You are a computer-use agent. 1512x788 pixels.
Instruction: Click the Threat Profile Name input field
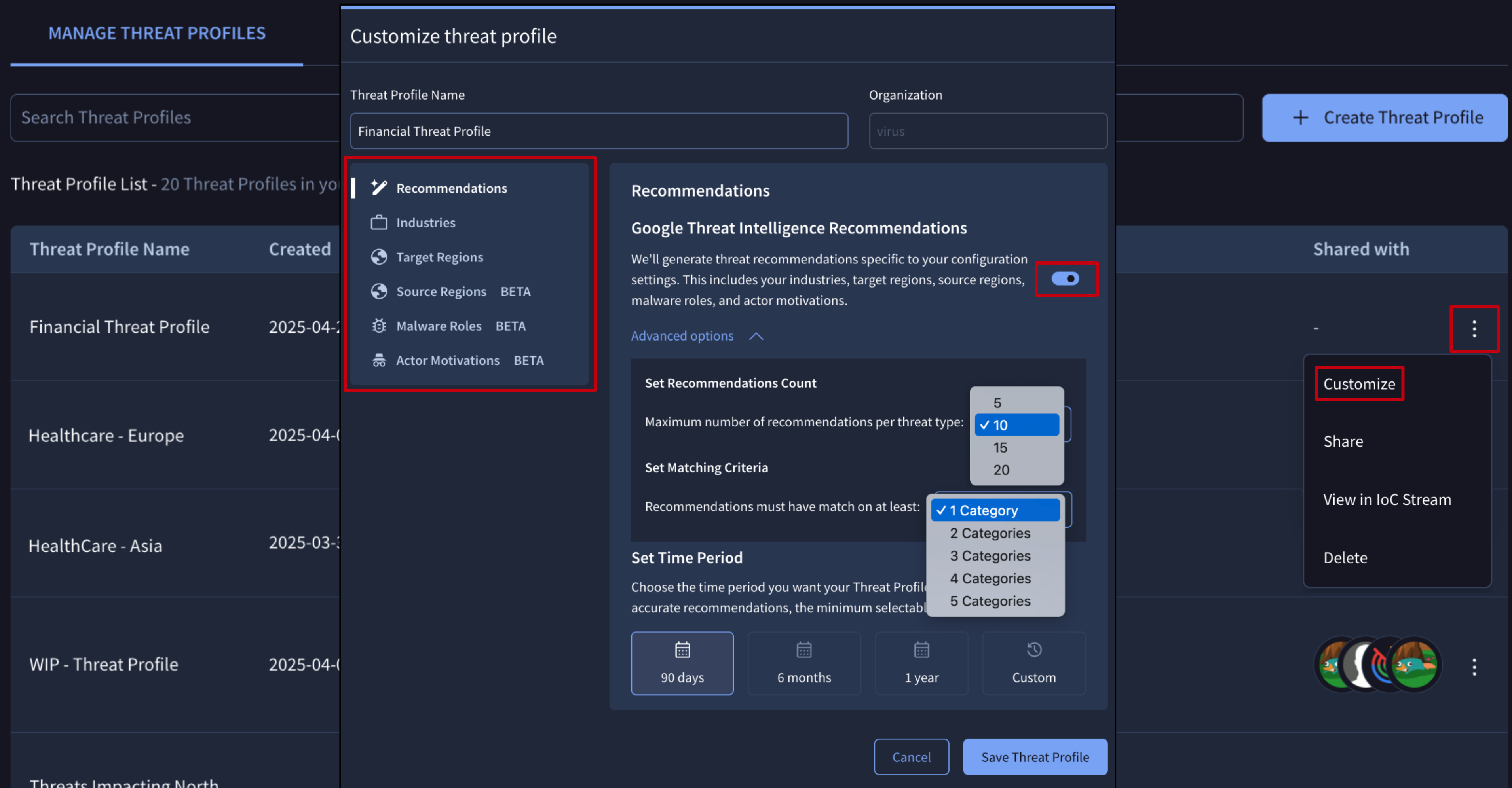(x=599, y=131)
